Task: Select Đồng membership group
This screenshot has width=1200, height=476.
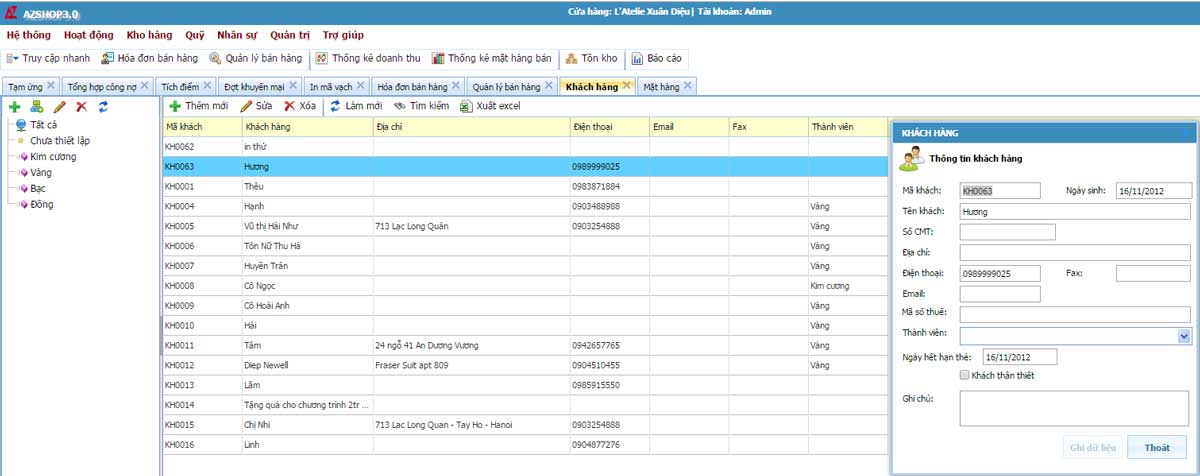Action: pos(42,205)
